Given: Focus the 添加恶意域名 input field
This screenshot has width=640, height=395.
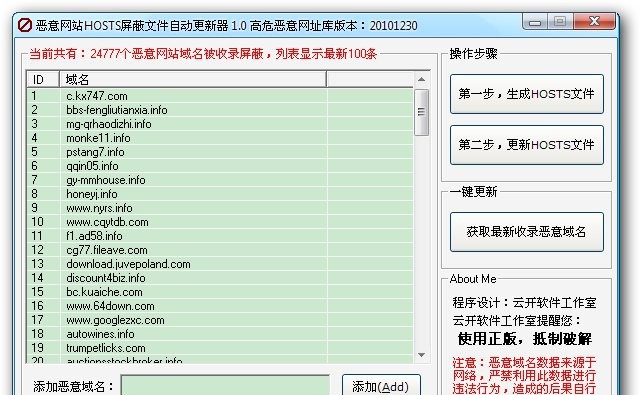Looking at the screenshot, I should [225, 386].
